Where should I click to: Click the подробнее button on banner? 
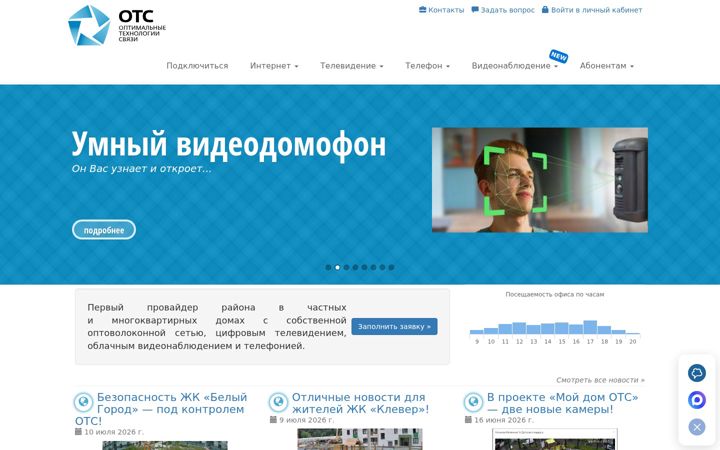104,230
